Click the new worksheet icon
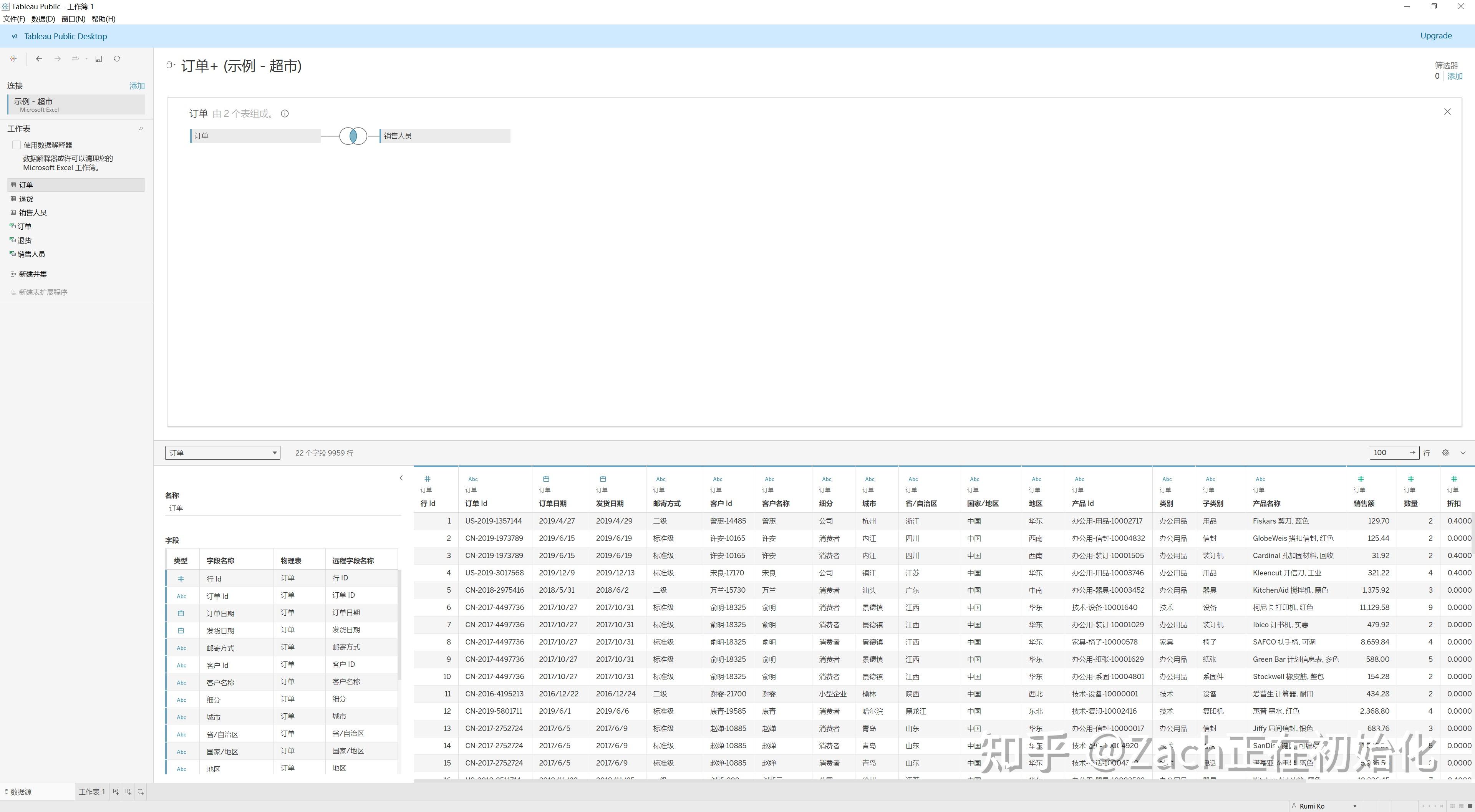 (x=116, y=792)
